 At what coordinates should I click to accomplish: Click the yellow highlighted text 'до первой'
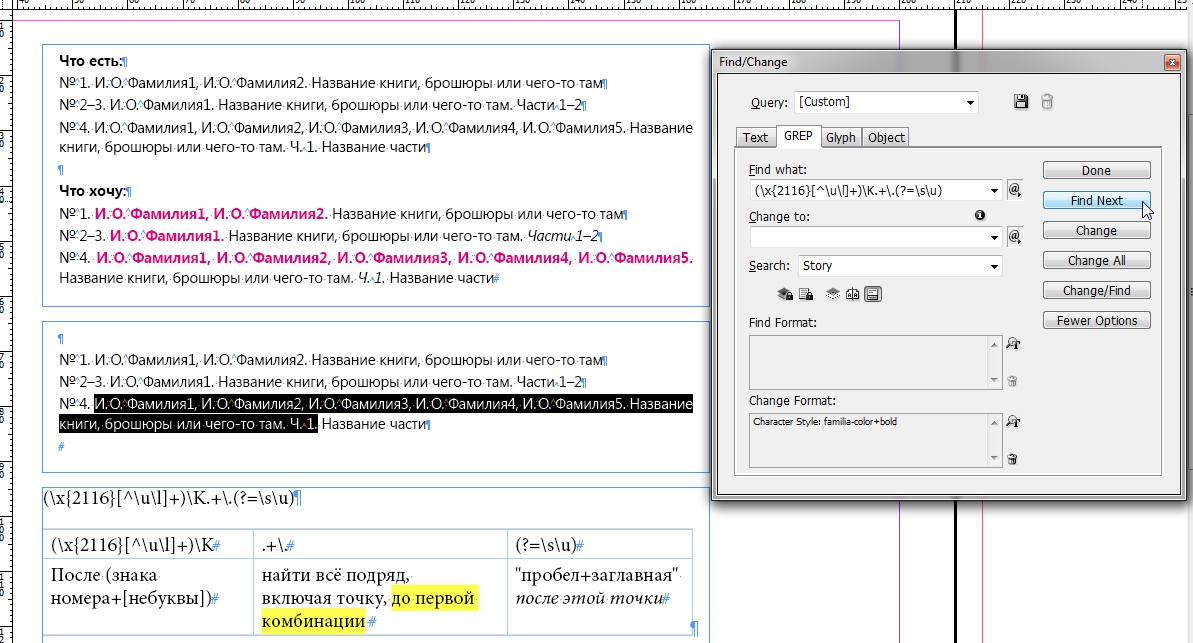click(x=434, y=598)
